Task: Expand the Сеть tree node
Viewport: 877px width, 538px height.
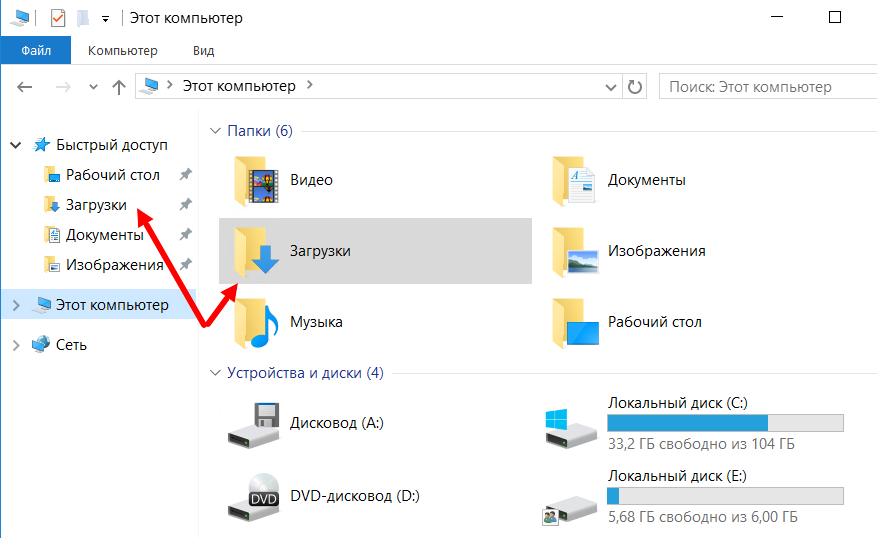Action: pyautogui.click(x=16, y=345)
